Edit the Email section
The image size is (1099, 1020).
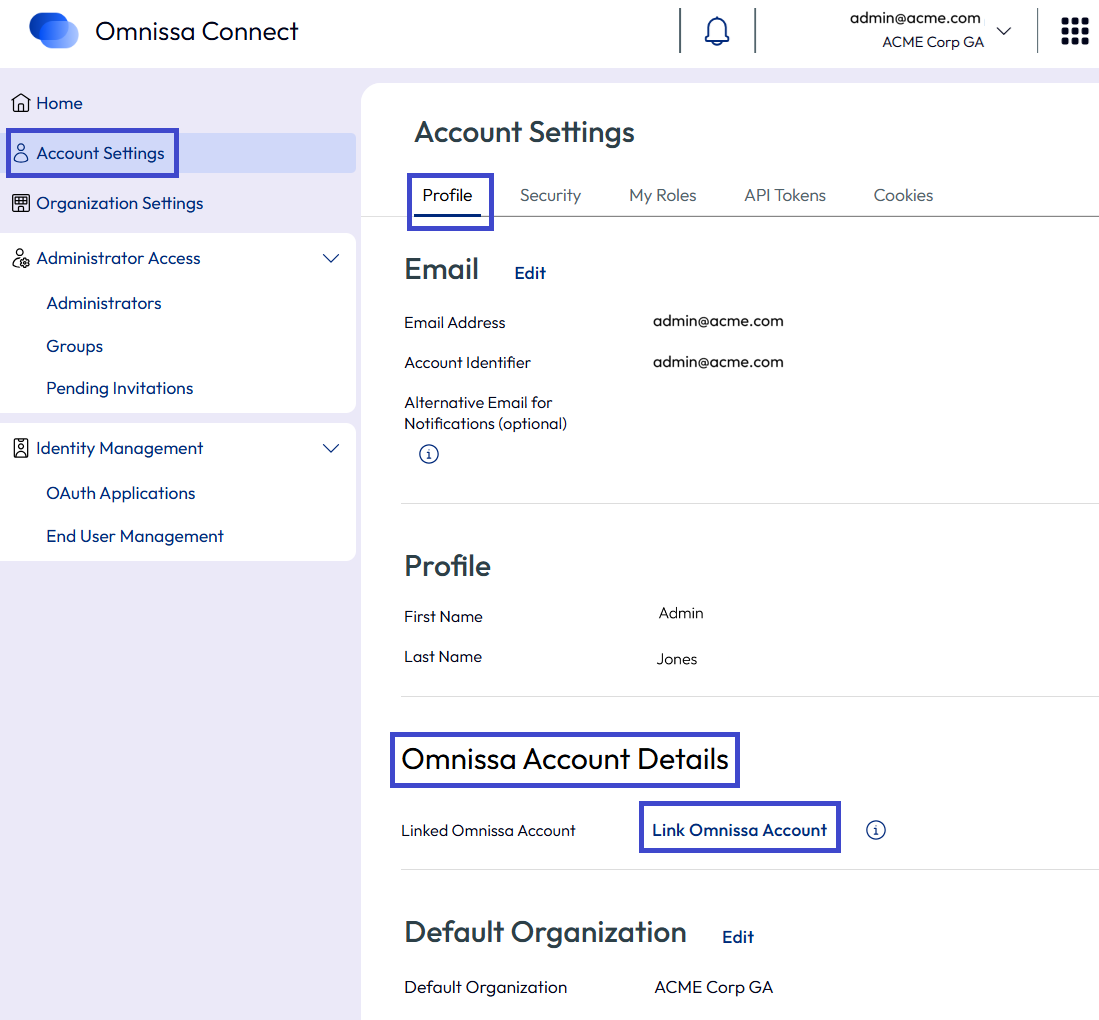(530, 273)
